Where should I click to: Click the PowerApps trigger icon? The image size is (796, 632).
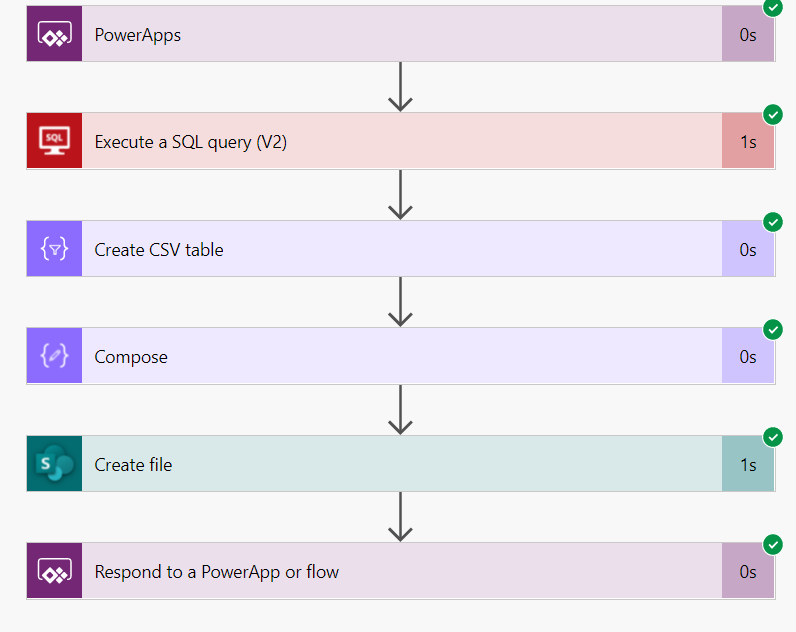54,35
